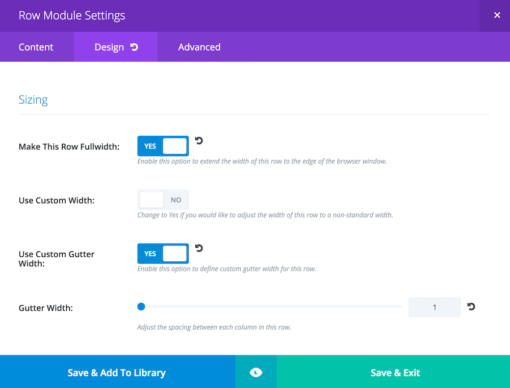
Task: Switch to the Content tab
Action: click(36, 47)
